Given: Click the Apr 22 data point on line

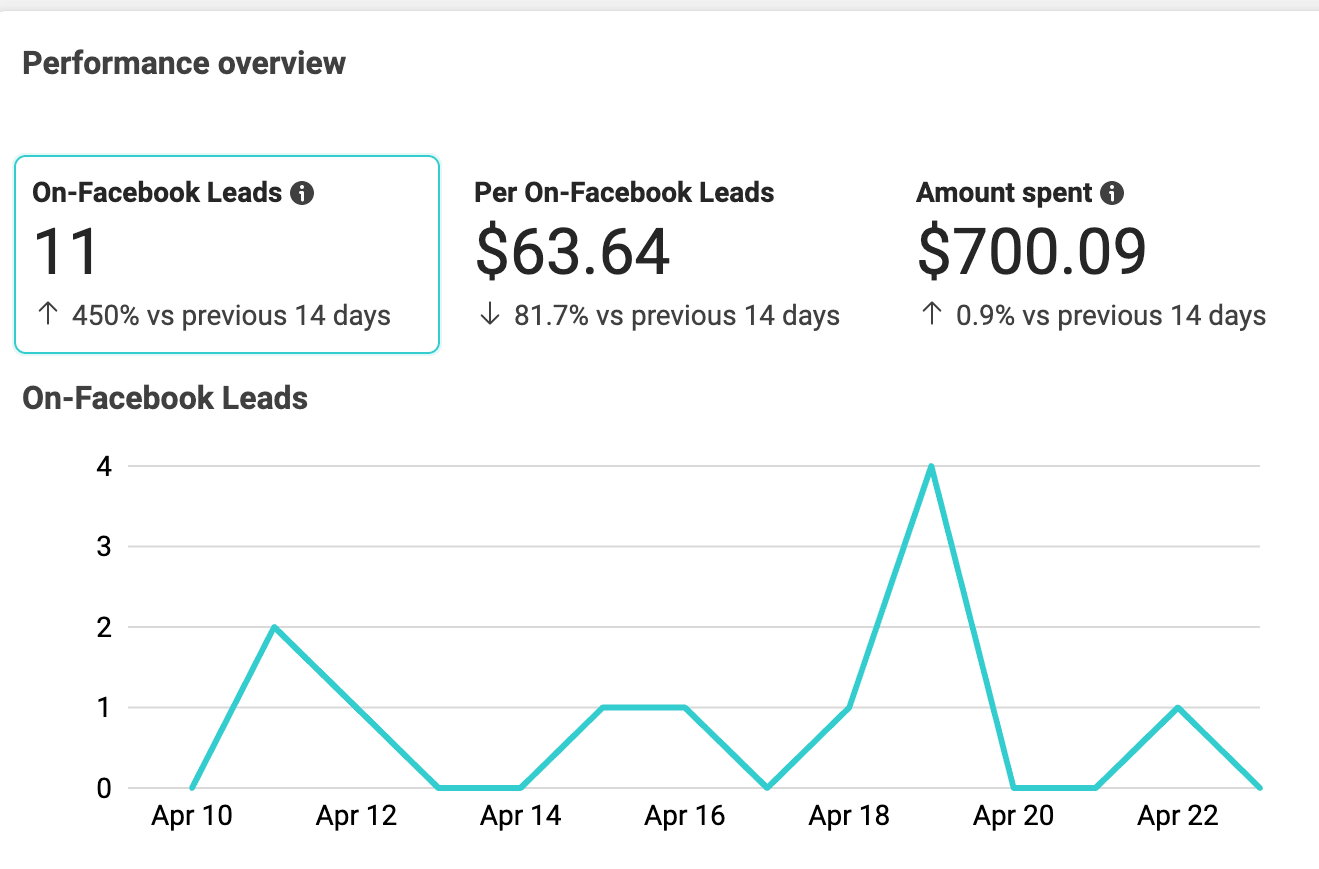Looking at the screenshot, I should click(x=1178, y=708).
